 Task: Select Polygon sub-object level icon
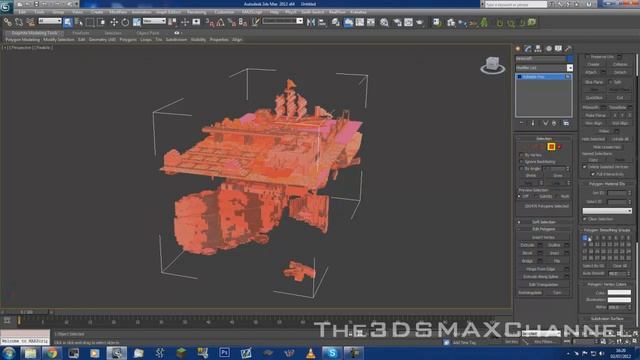(x=551, y=147)
